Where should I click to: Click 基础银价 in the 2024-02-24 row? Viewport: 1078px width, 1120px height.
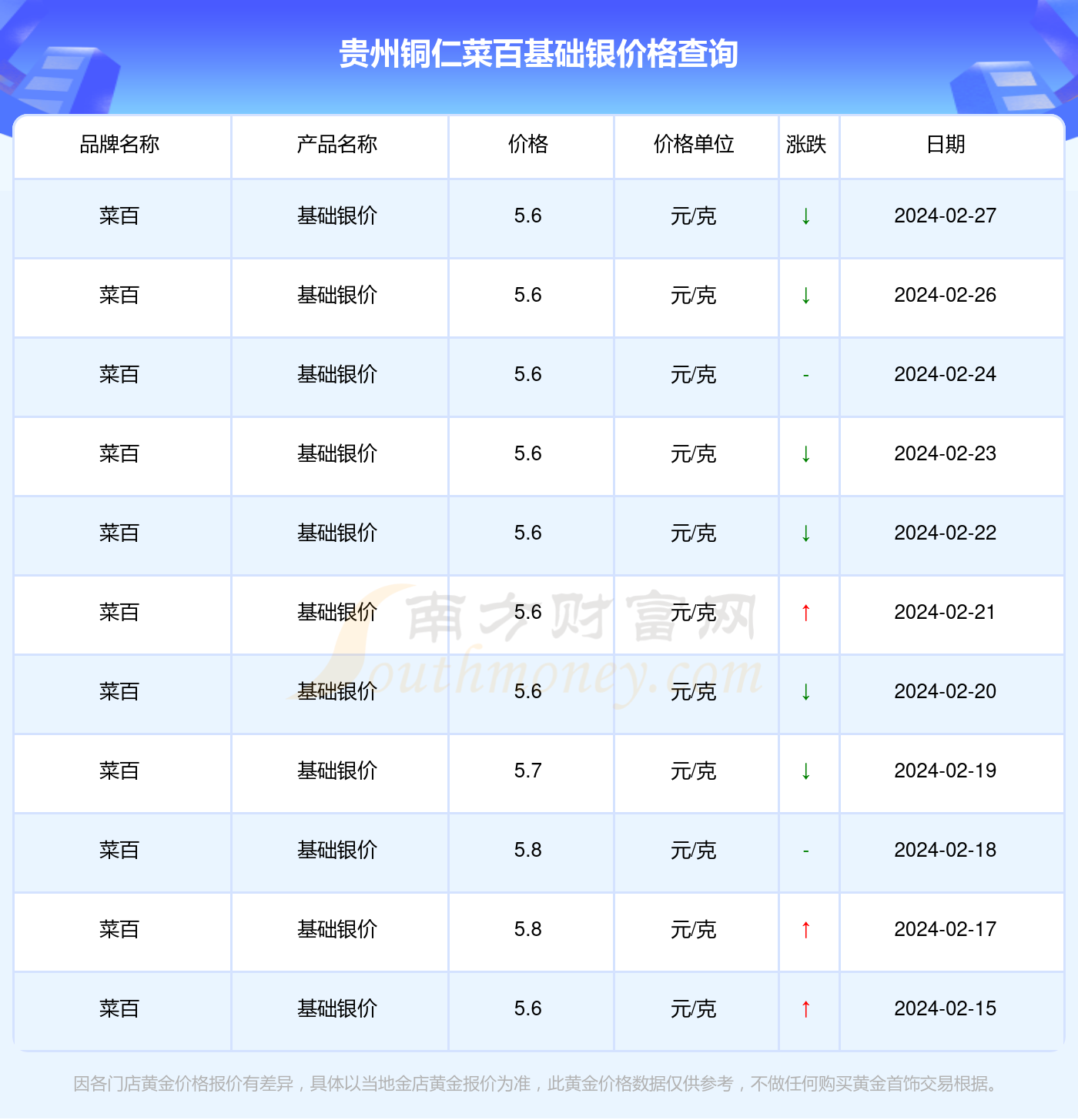[337, 375]
